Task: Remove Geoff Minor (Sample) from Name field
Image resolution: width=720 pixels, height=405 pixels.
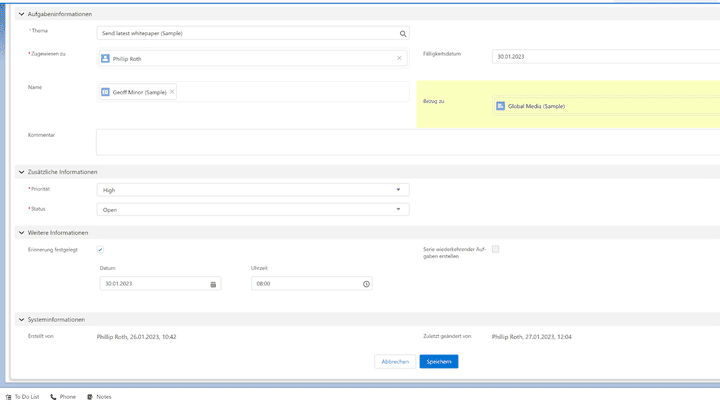Action: (172, 92)
